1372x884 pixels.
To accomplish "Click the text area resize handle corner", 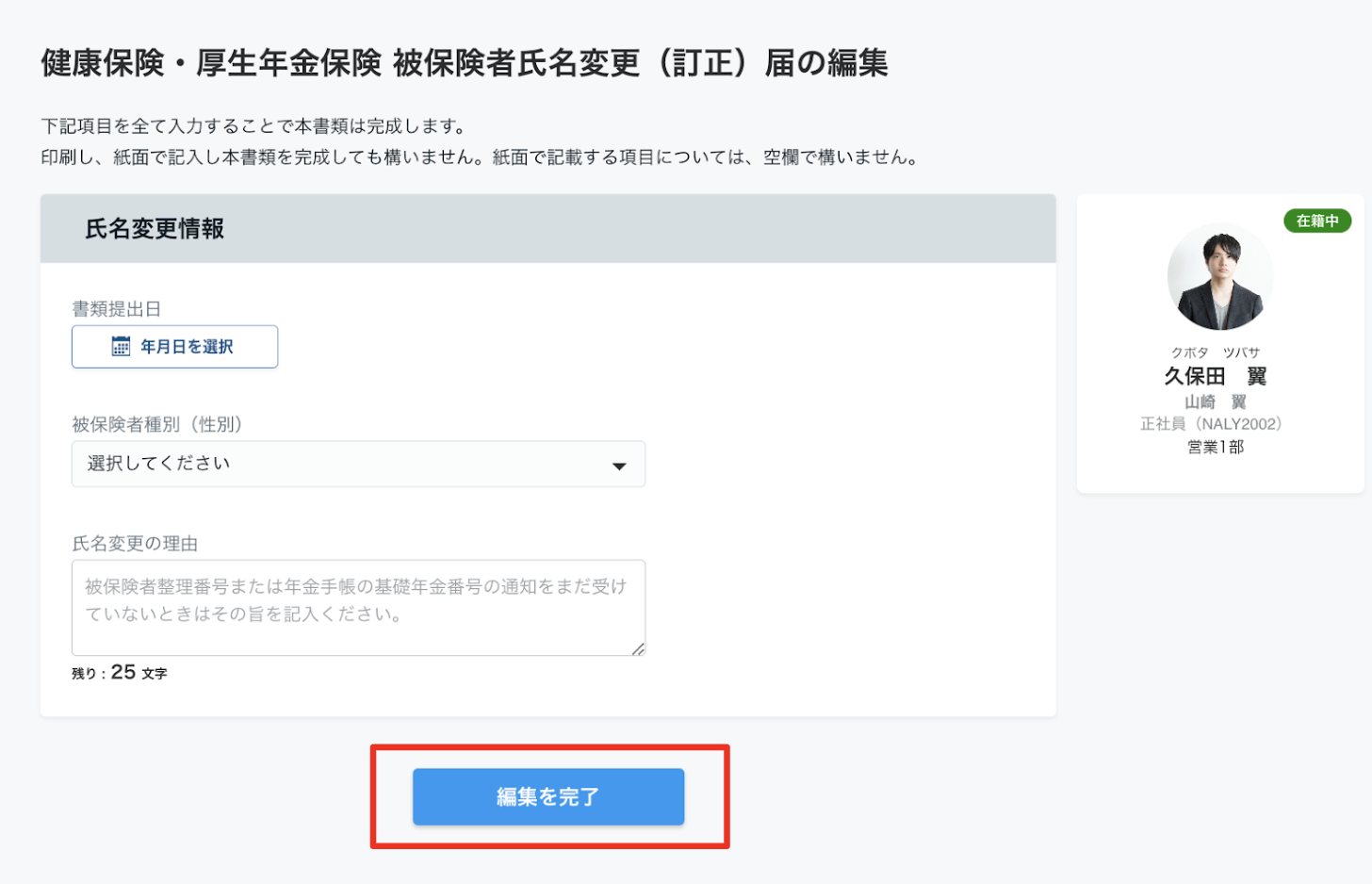I will (638, 648).
